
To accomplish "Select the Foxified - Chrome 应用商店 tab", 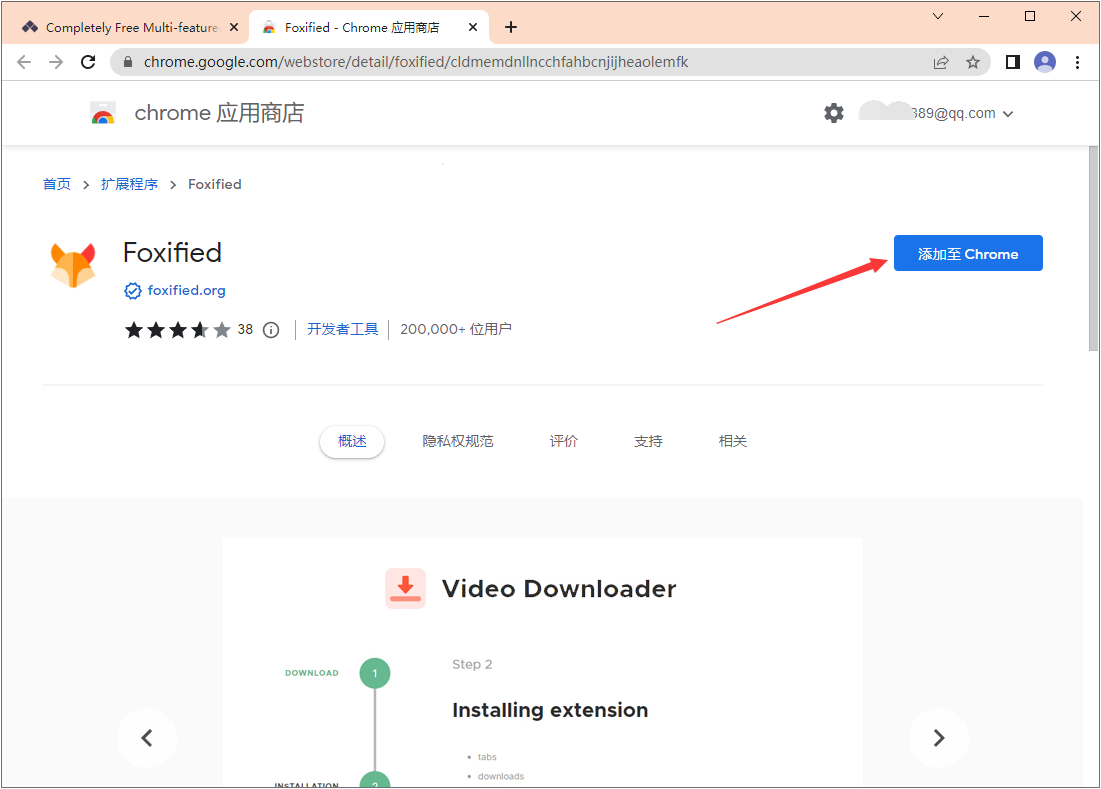I will pos(369,27).
